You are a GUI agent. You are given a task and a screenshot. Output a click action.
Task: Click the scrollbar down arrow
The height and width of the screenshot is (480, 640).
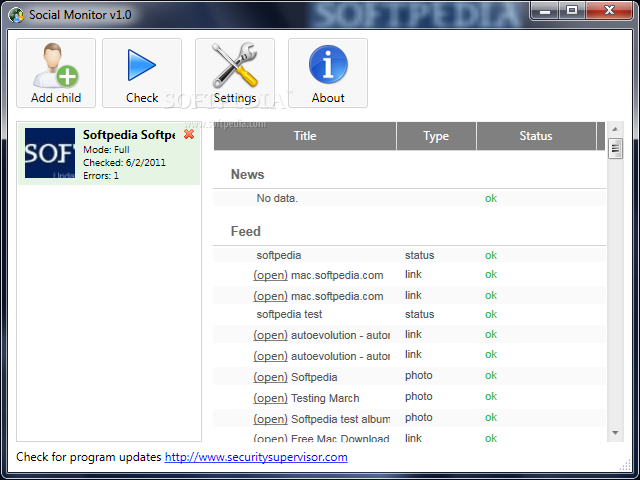(x=615, y=433)
